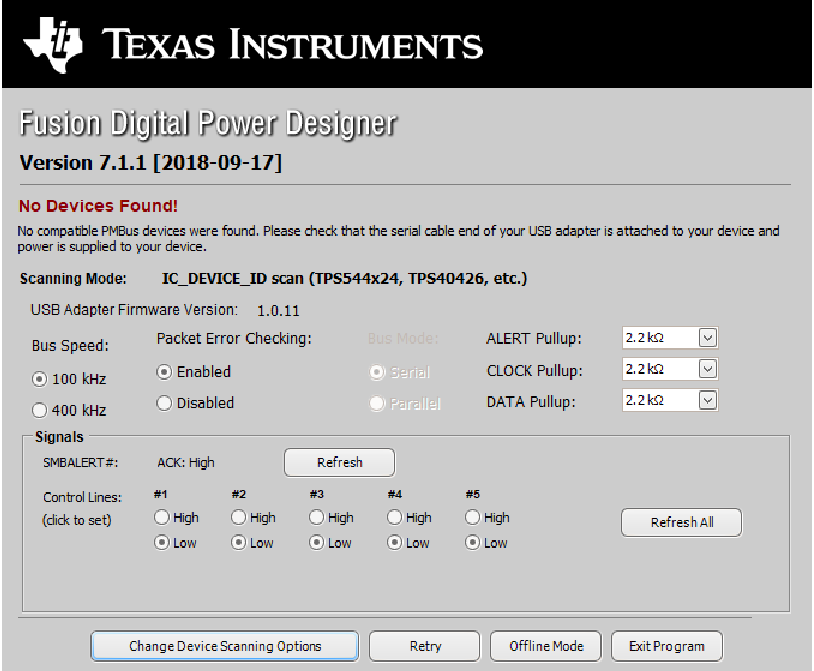Screen dimensions: 814x671
Task: Click the 'DATA Pullup:' label
Action: click(531, 402)
